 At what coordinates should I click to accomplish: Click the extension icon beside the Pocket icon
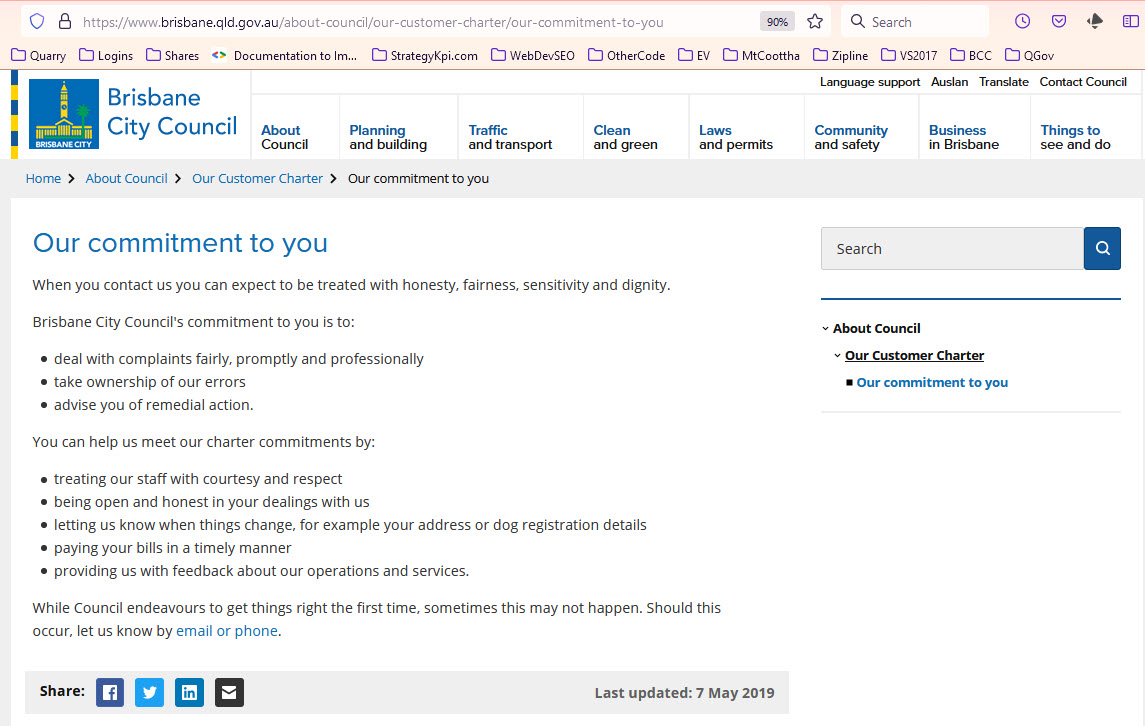(1095, 21)
